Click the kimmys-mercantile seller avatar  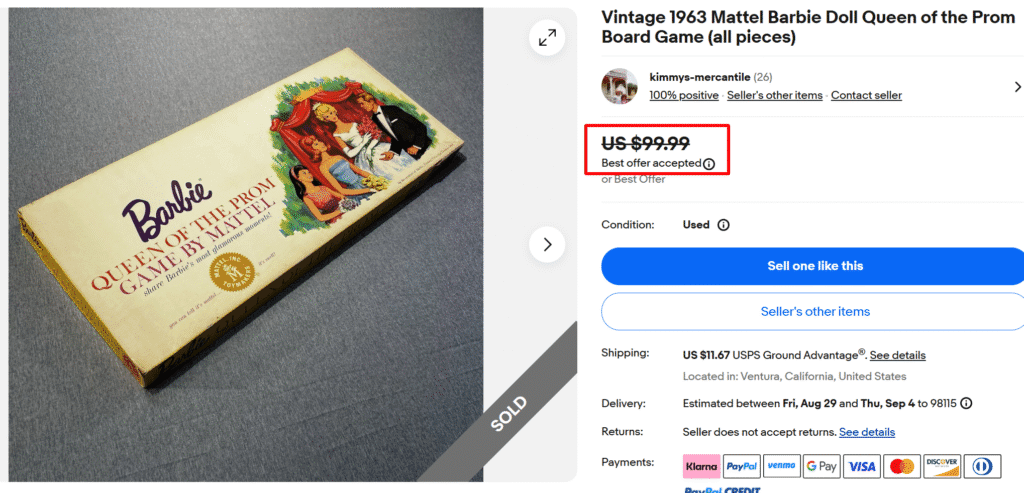click(619, 86)
